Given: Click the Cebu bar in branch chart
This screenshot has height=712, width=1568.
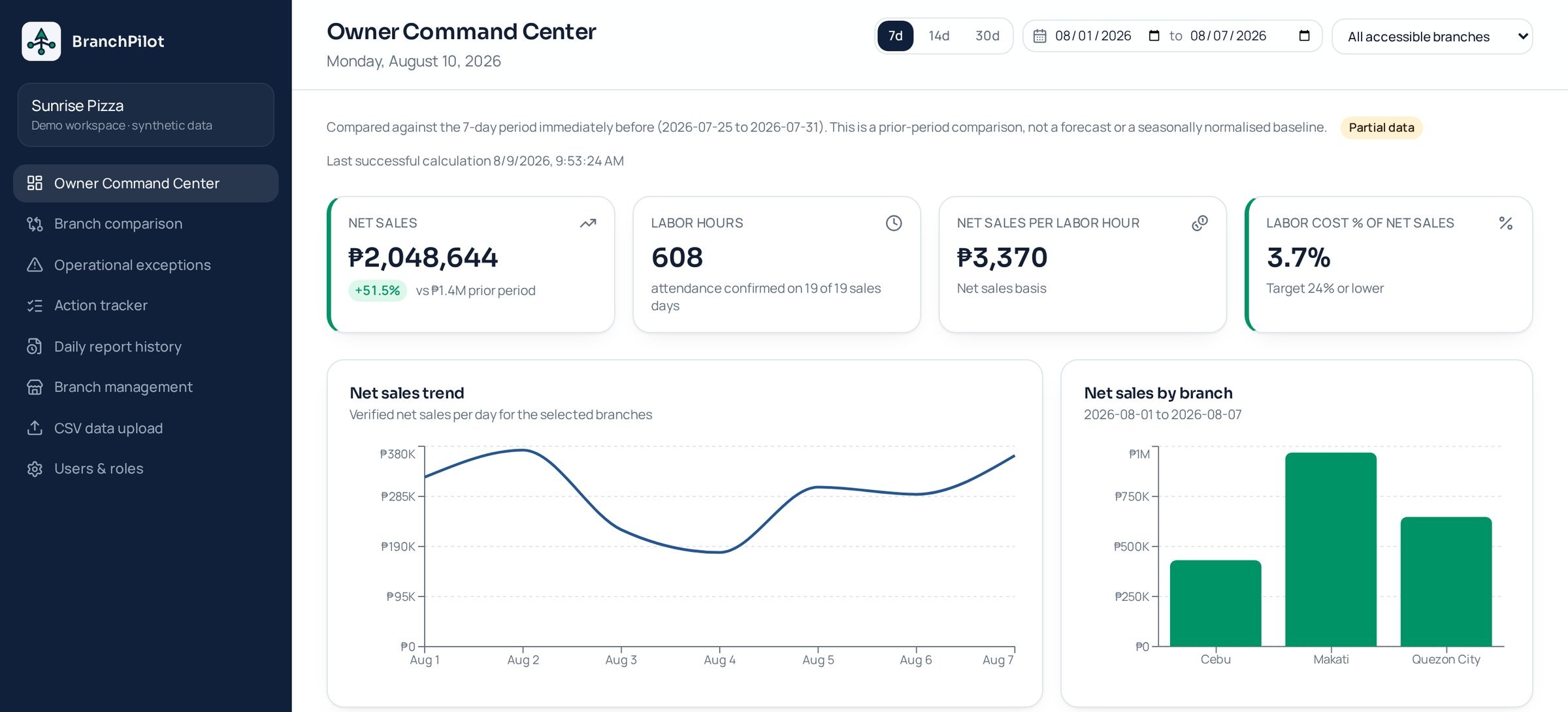Looking at the screenshot, I should point(1215,603).
